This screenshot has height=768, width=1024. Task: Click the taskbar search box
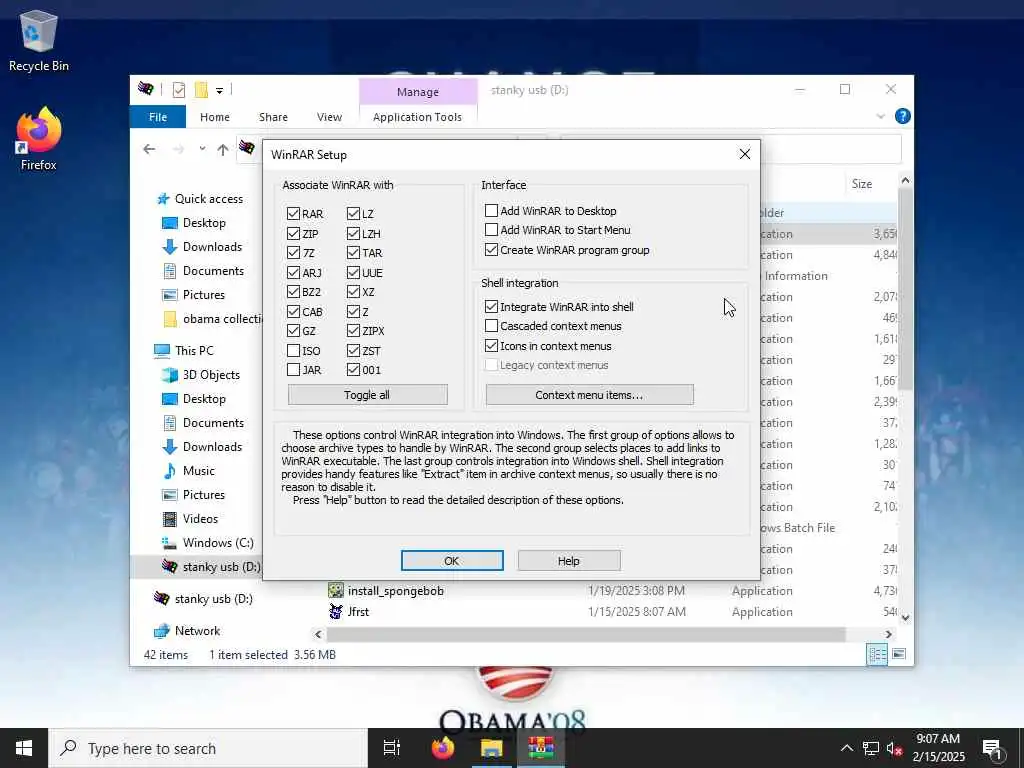(208, 748)
